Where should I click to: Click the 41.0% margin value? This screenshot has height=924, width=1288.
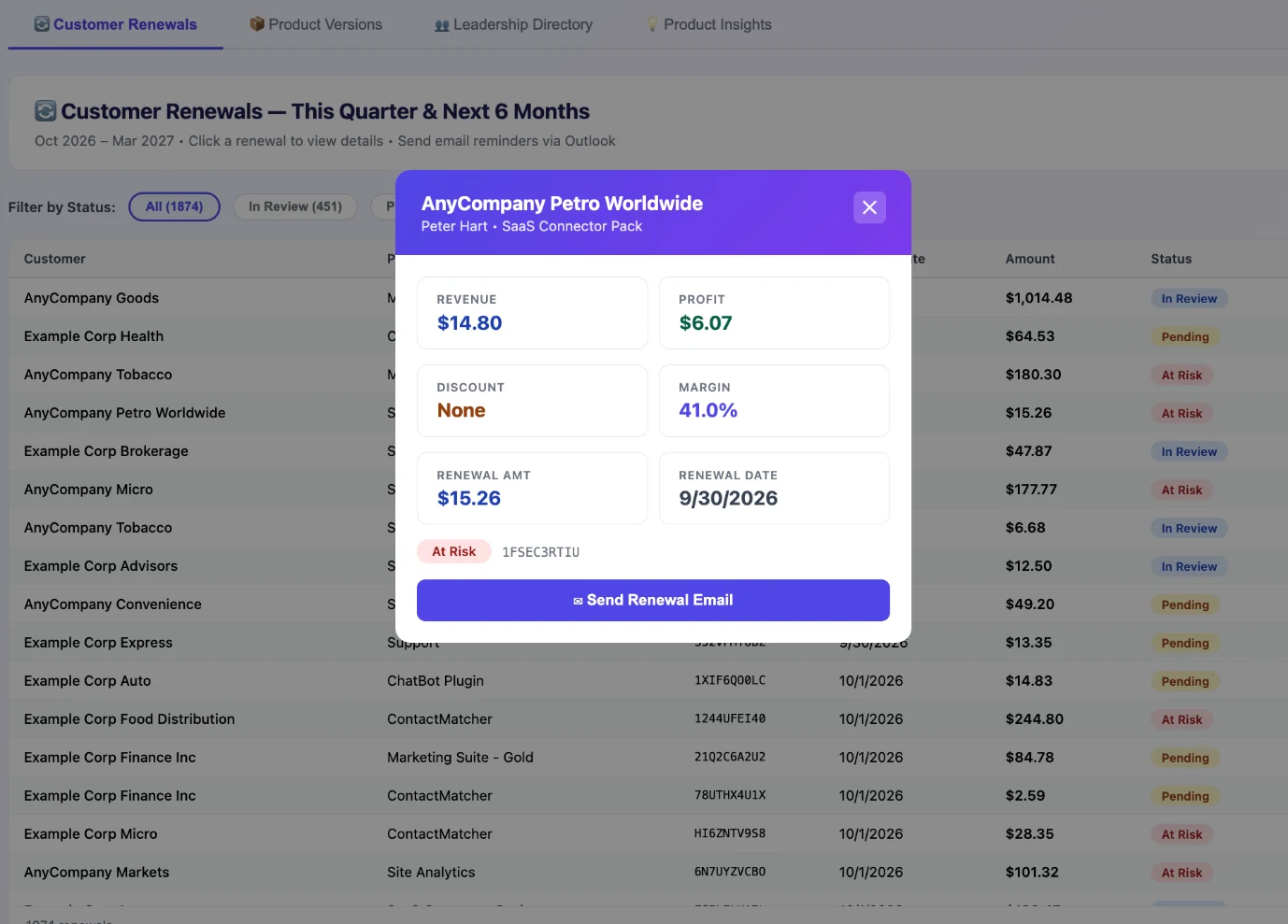pos(708,411)
